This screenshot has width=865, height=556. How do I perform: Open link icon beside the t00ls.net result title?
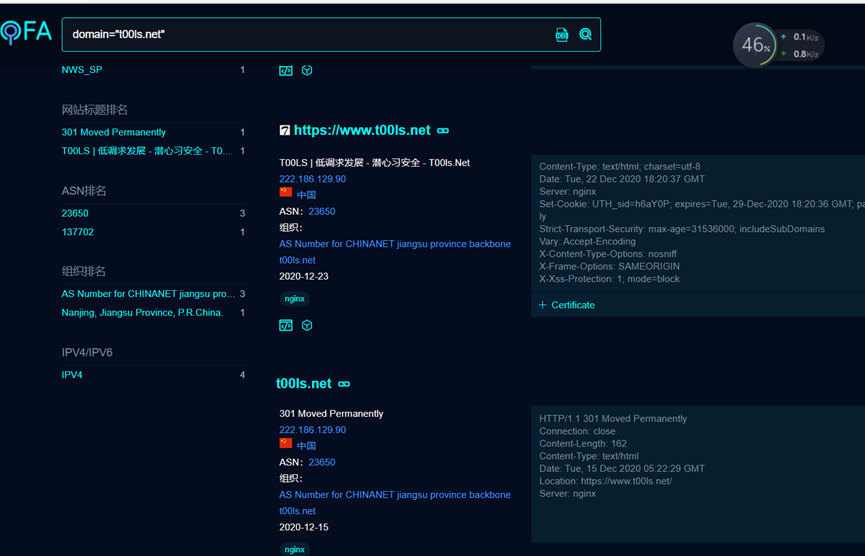tap(344, 384)
